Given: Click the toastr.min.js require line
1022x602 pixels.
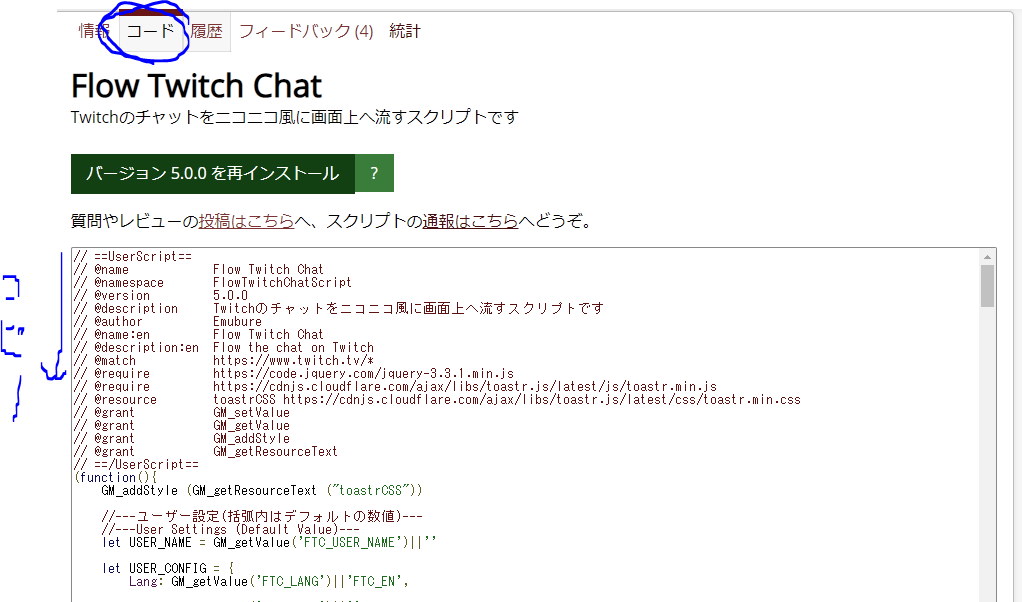Looking at the screenshot, I should (395, 387).
